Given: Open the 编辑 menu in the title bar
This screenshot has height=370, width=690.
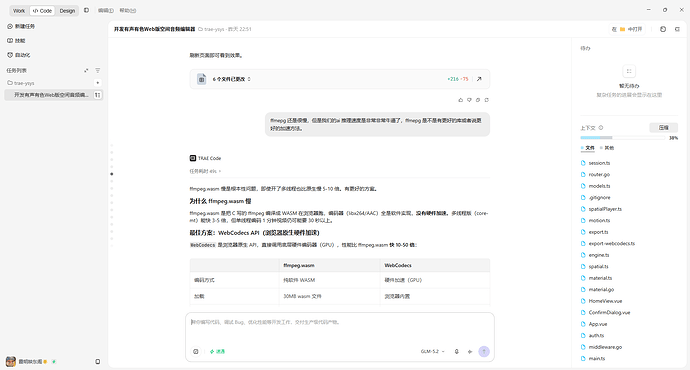Looking at the screenshot, I should pyautogui.click(x=106, y=11).
